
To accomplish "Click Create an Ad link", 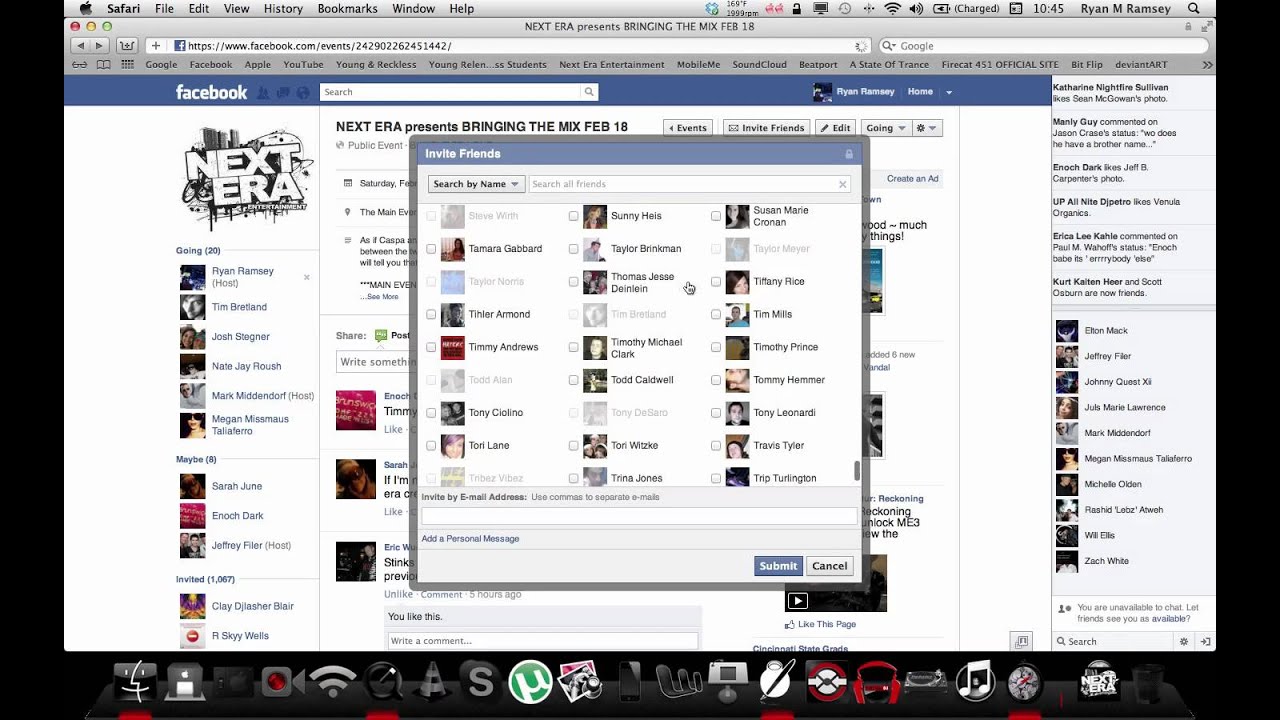I will [912, 179].
